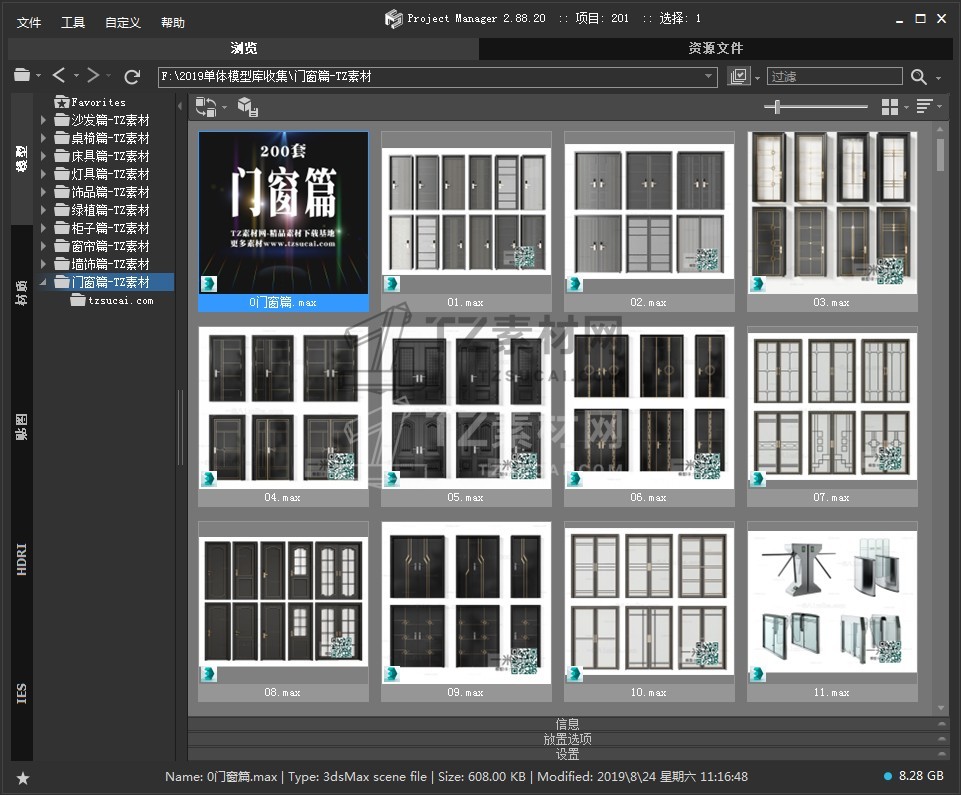Screen dimensions: 961x795
Task: Switch to the 资源文件 tab
Action: [715, 48]
